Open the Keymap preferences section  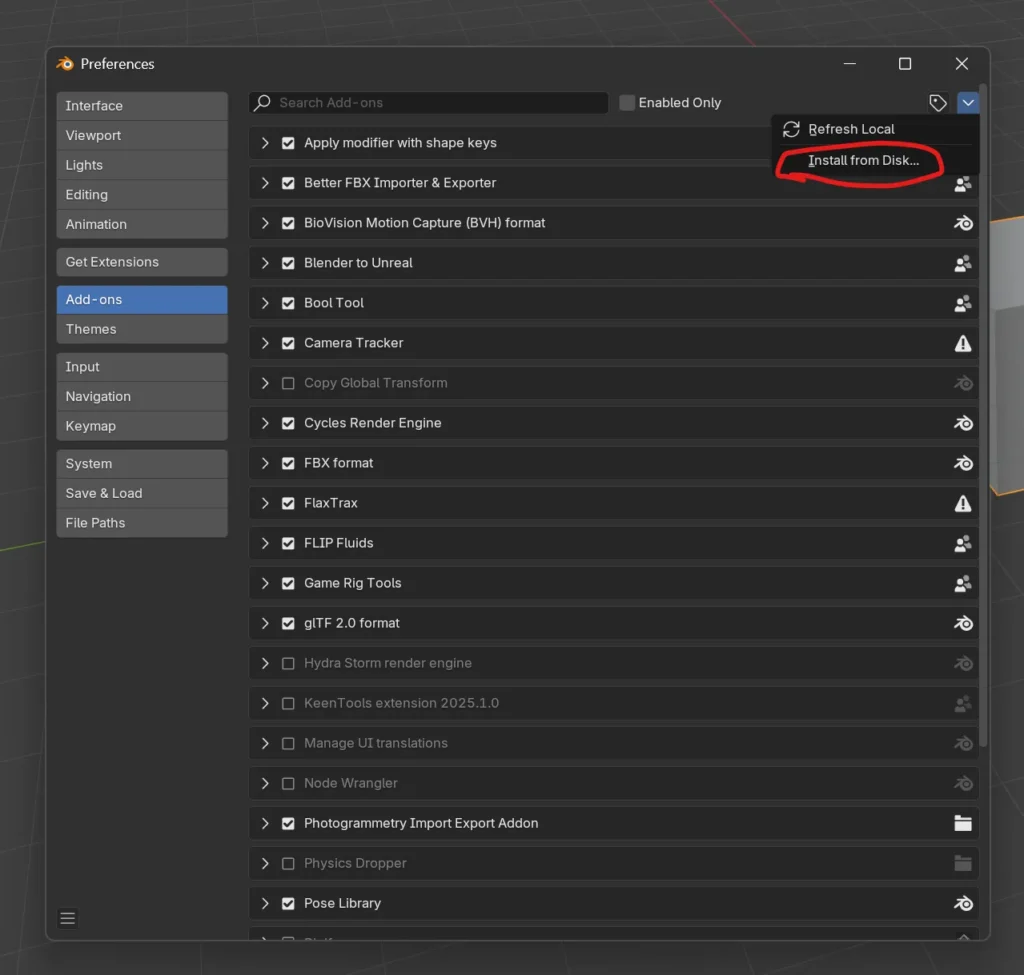point(142,425)
